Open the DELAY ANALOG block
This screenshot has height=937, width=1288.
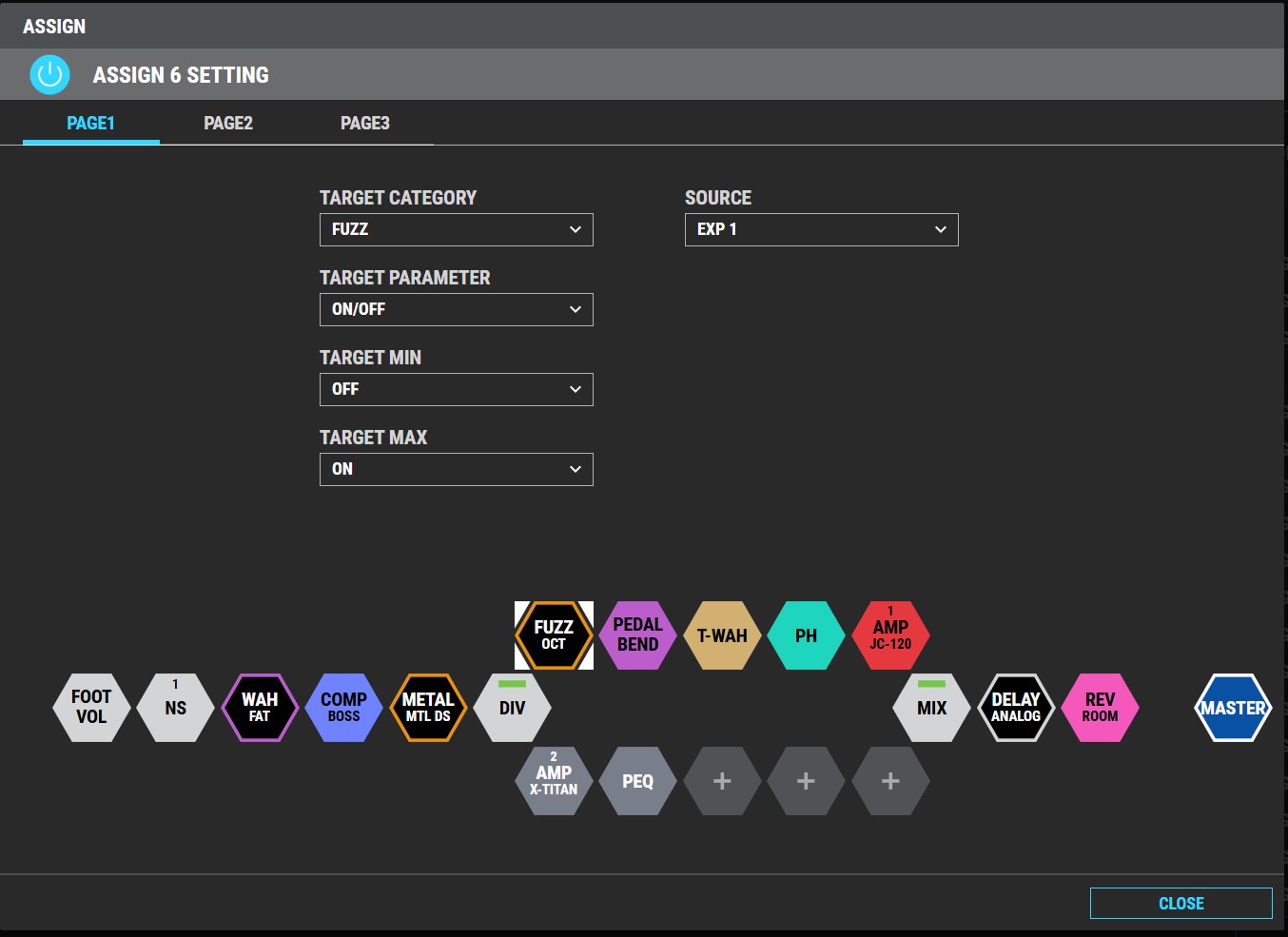click(x=1016, y=708)
